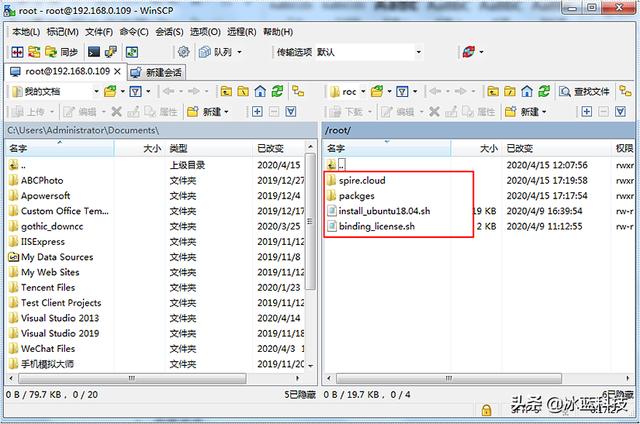
Task: Select the Visual Studio 2019 folder
Action: pos(60,333)
